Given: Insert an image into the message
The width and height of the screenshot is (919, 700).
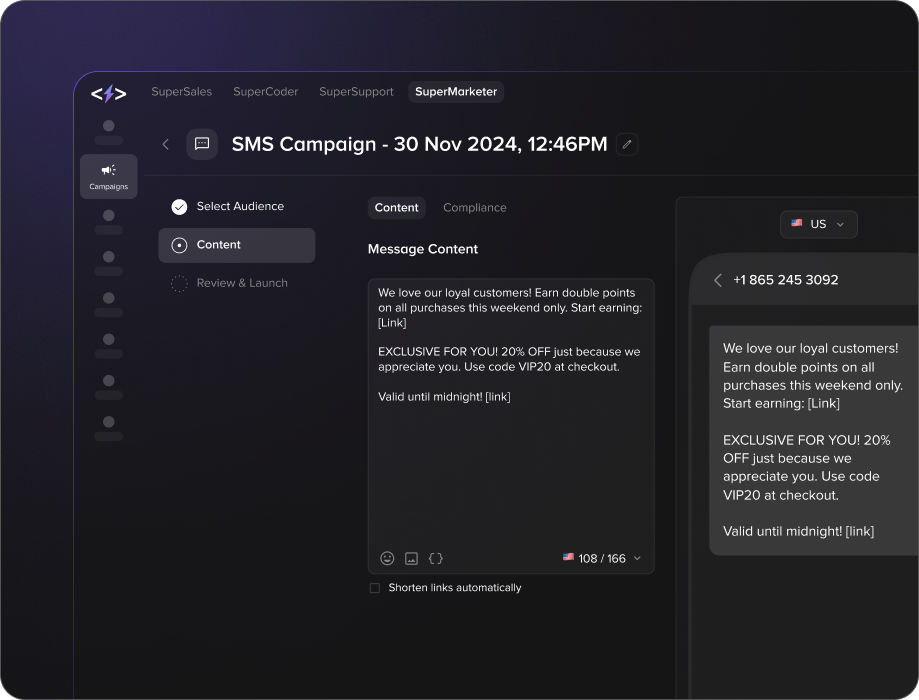Looking at the screenshot, I should tap(411, 558).
